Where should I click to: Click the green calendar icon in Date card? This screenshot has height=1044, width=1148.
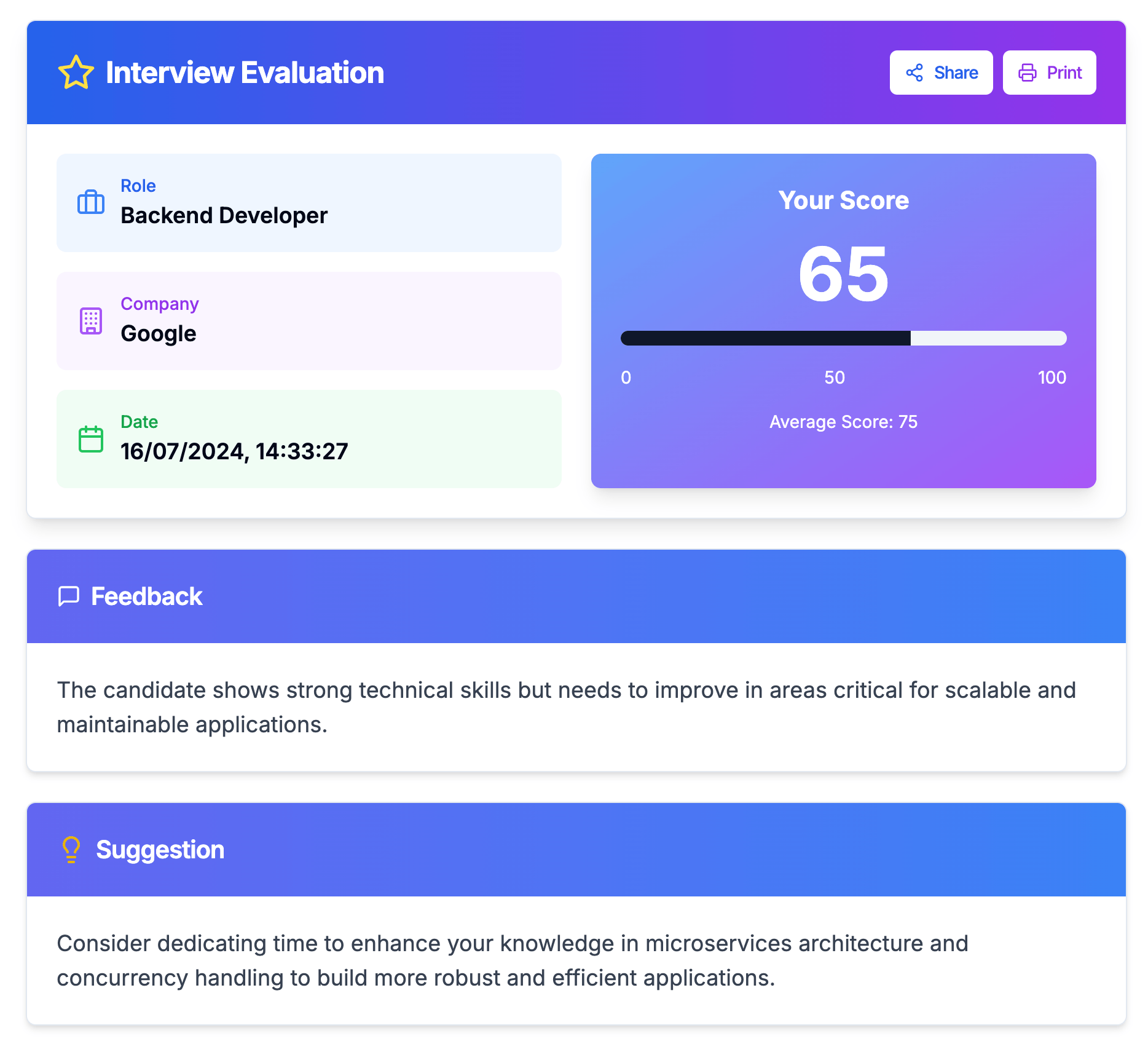click(92, 438)
